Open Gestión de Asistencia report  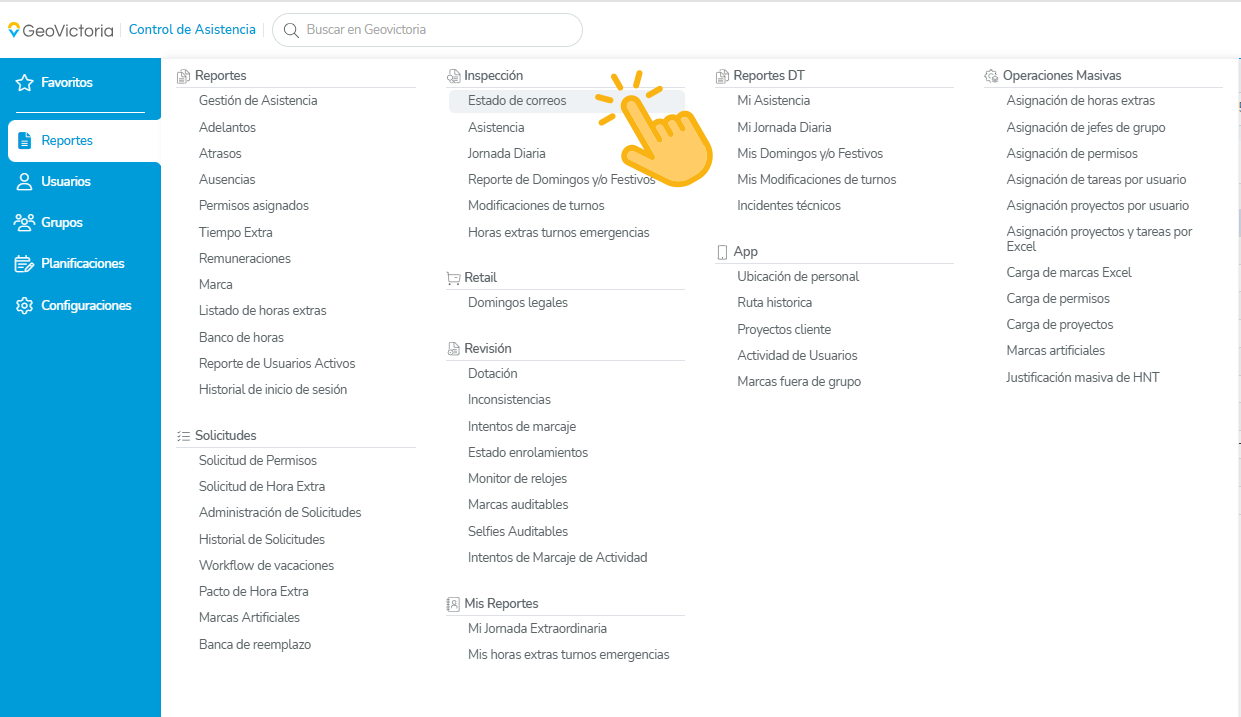point(258,101)
